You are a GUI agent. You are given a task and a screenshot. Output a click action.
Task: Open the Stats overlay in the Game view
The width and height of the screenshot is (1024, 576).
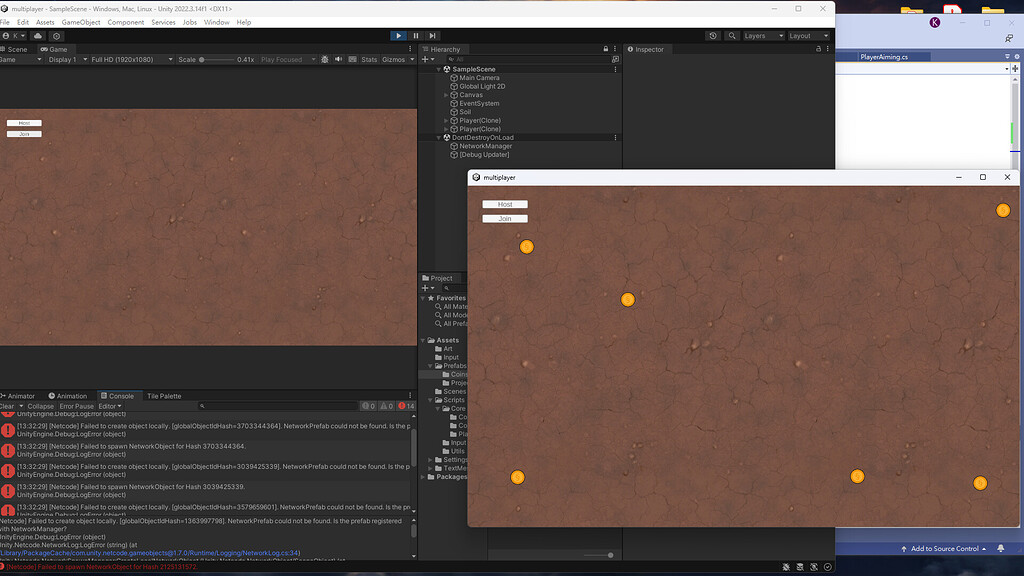click(x=370, y=59)
